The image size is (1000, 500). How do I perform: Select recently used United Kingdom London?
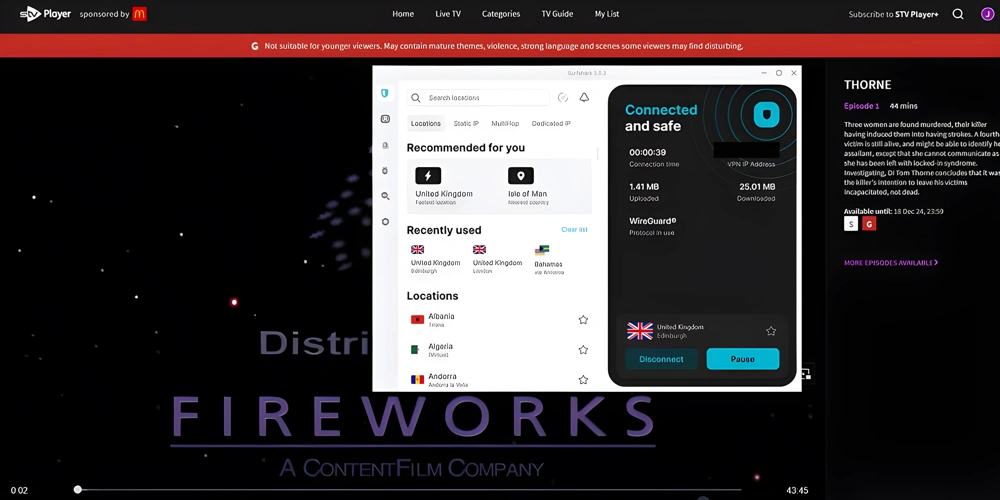click(497, 259)
